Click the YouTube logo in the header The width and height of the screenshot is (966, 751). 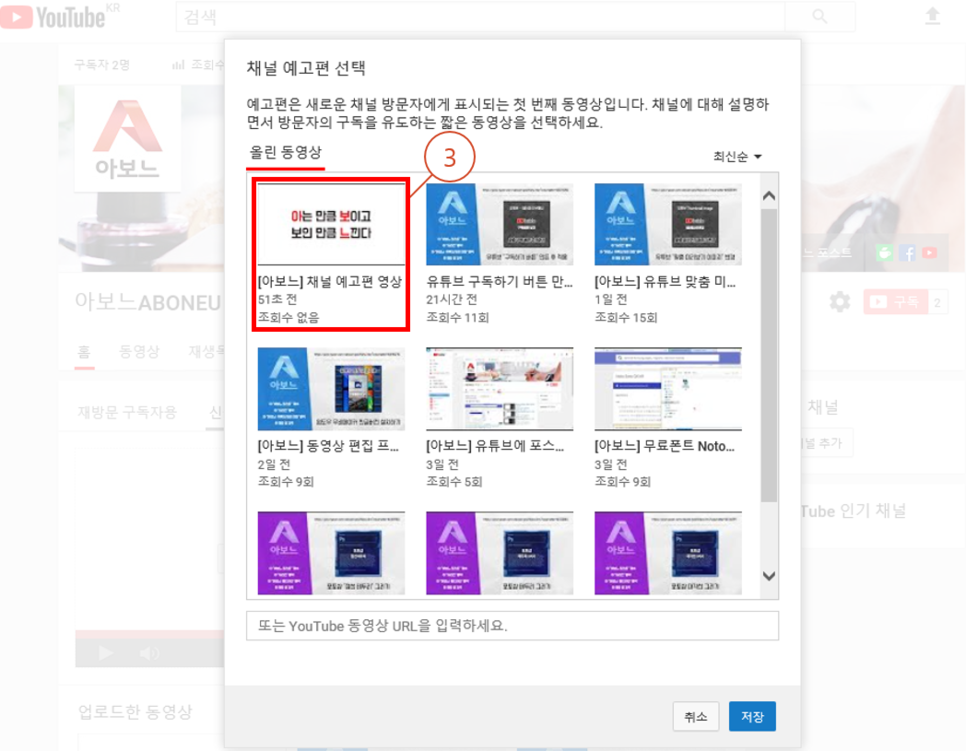pyautogui.click(x=53, y=17)
